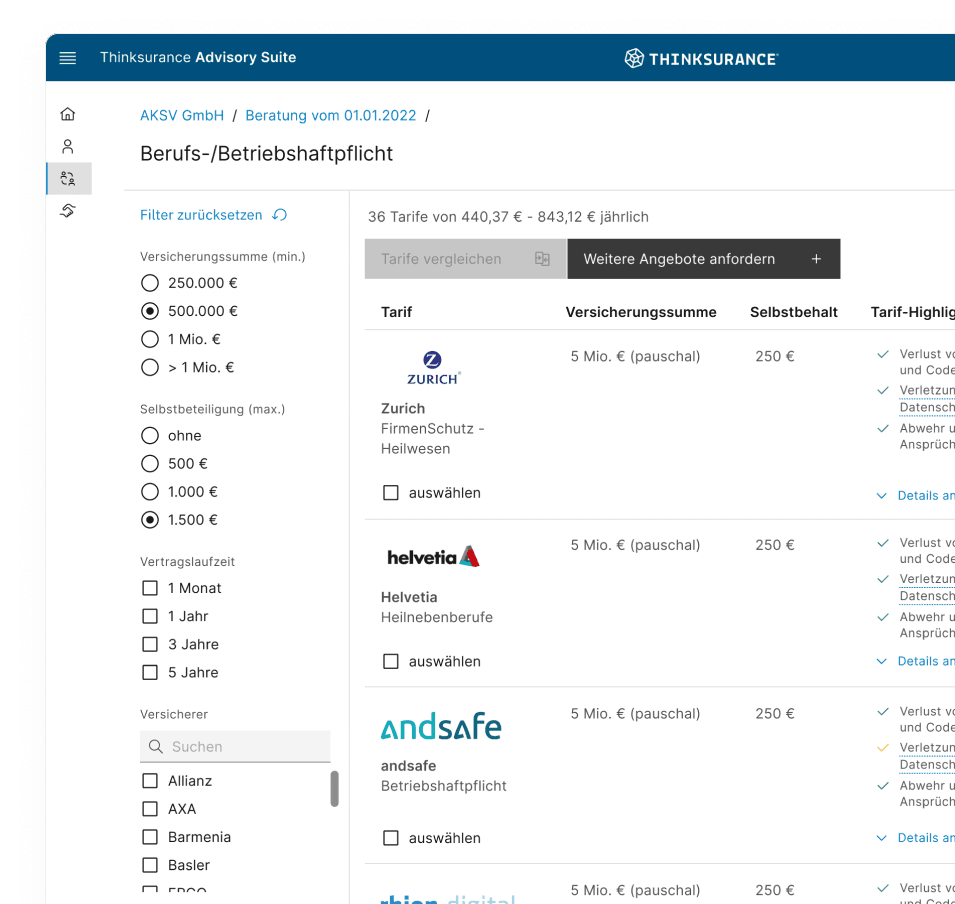Click the Zurich logo
The image size is (955, 904).
[433, 368]
